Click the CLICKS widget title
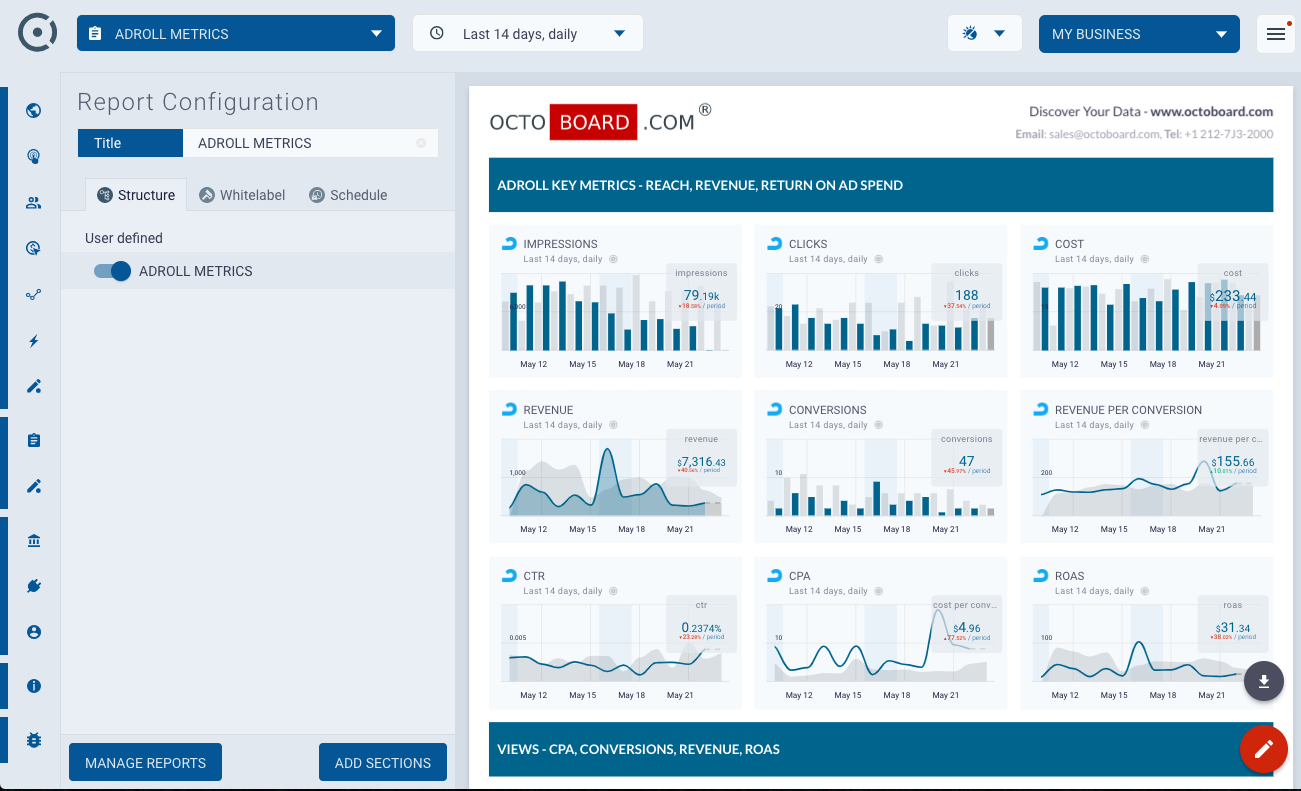Screen dimensions: 1301x791 tap(808, 244)
